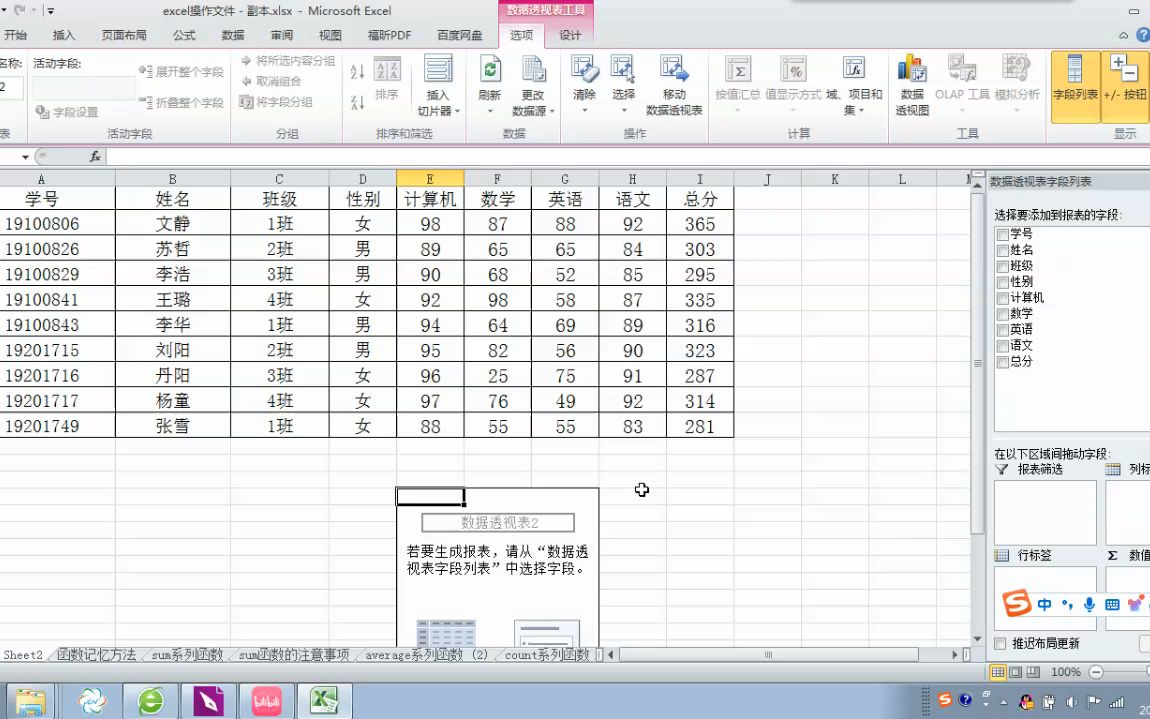Click the 函数记忆方法 sheet tab
The image size is (1150, 719).
pyautogui.click(x=96, y=654)
